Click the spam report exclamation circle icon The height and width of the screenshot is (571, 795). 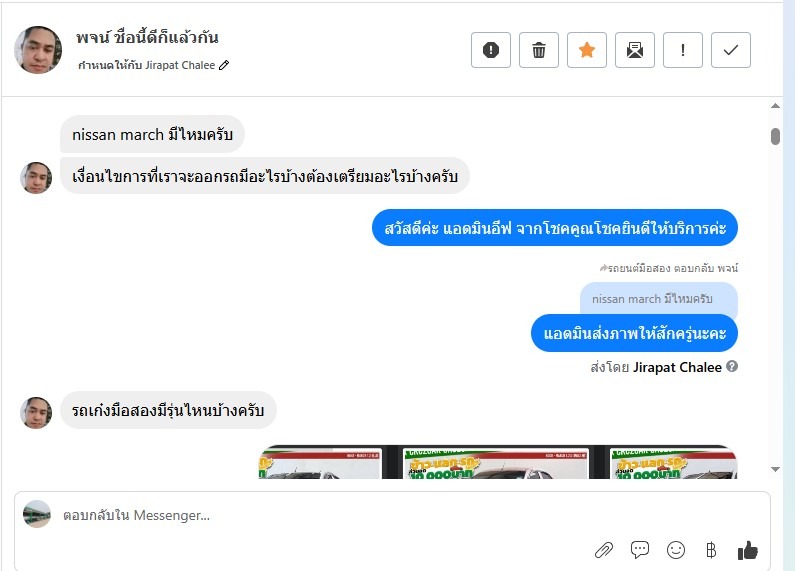tap(490, 50)
